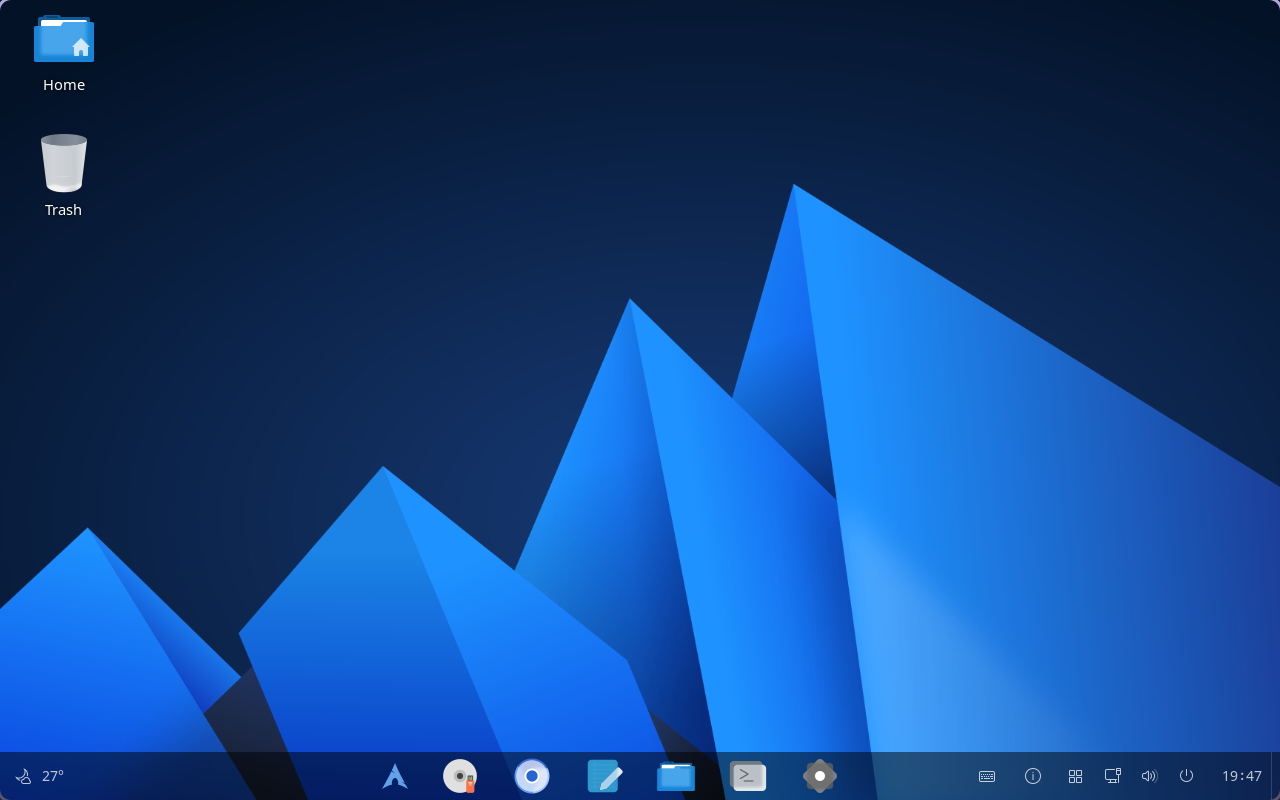Click the show desktop strip at panel edge
Viewport: 1280px width, 800px height.
point(1275,776)
